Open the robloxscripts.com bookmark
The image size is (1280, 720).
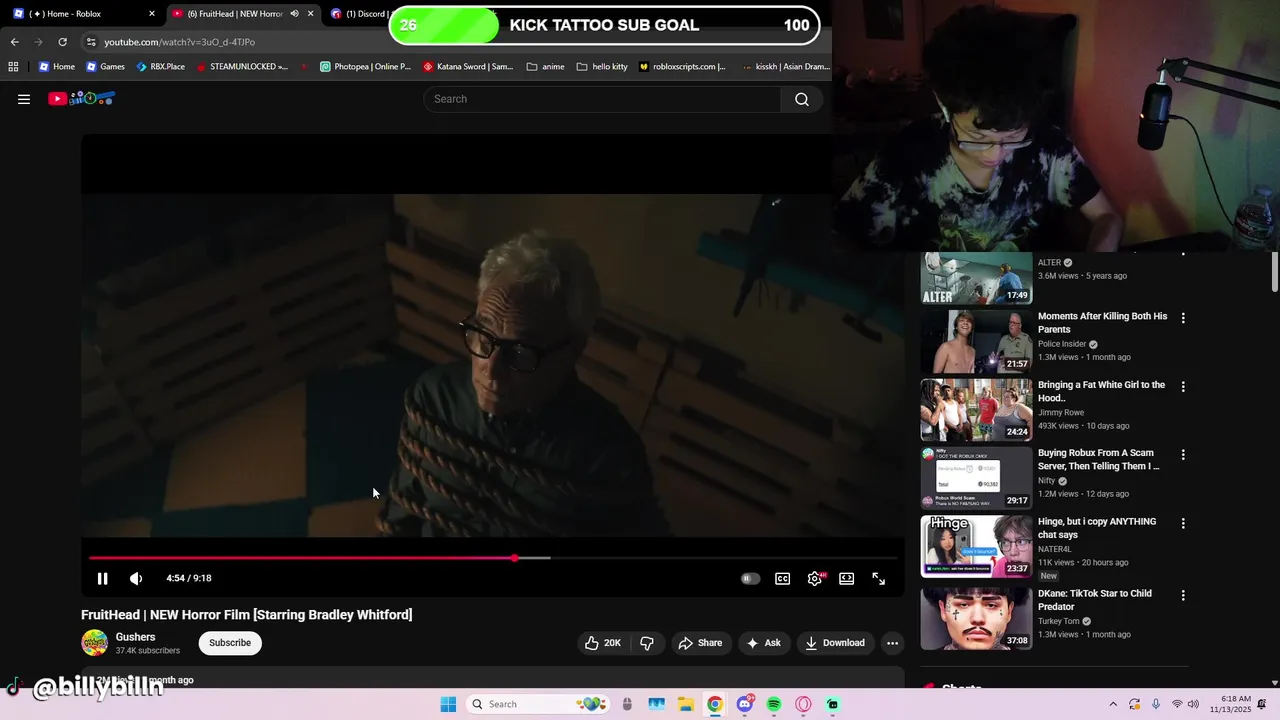(682, 67)
